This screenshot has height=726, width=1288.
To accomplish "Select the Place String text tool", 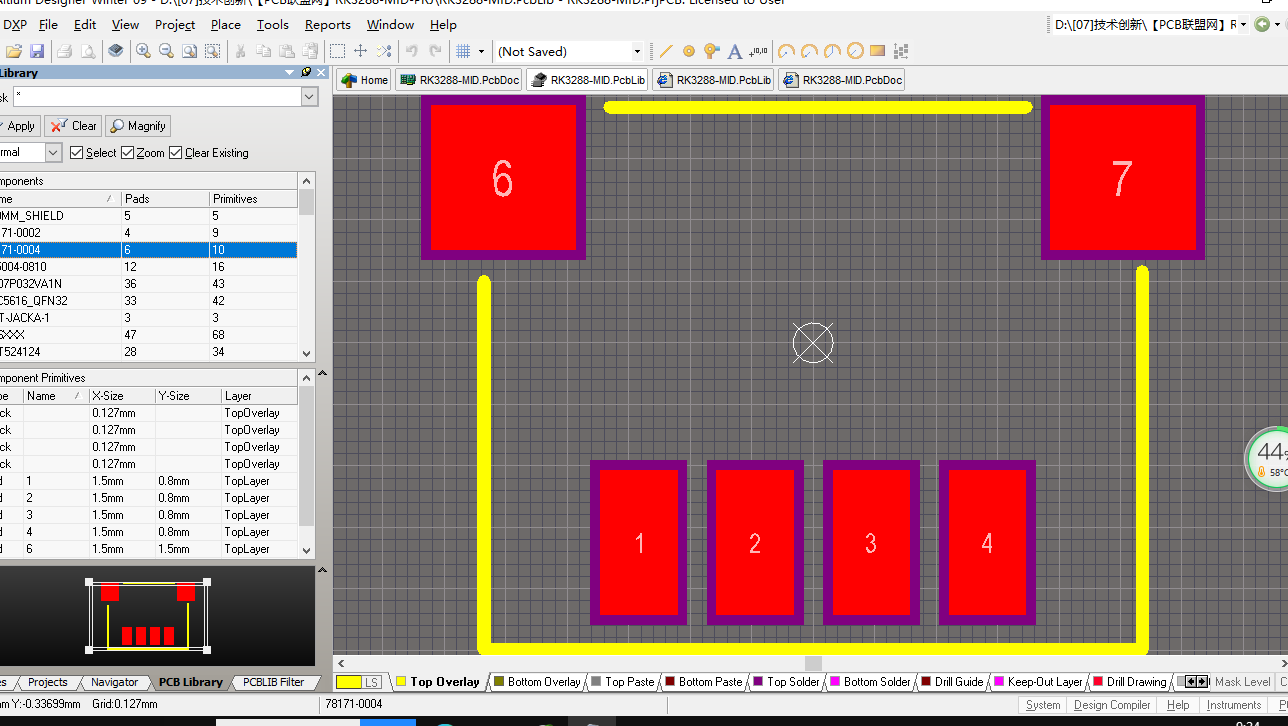I will pos(735,51).
